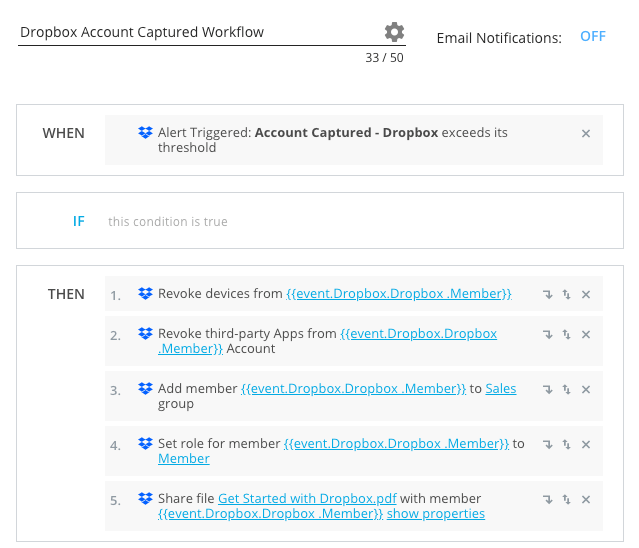Change the Member role link in step 4
The image size is (639, 548).
184,459
